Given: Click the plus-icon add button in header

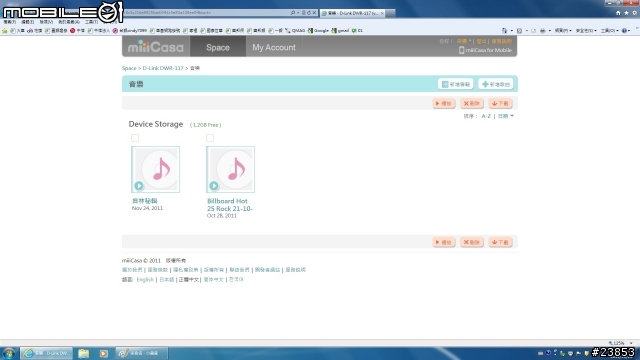Looking at the screenshot, I should click(496, 84).
